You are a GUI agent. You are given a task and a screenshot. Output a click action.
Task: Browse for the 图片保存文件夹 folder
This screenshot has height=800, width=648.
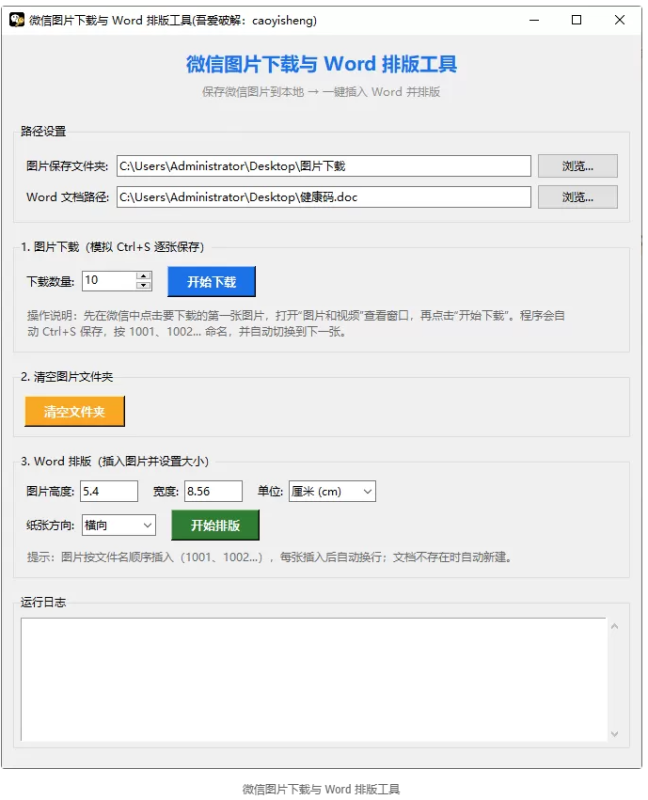pos(578,166)
